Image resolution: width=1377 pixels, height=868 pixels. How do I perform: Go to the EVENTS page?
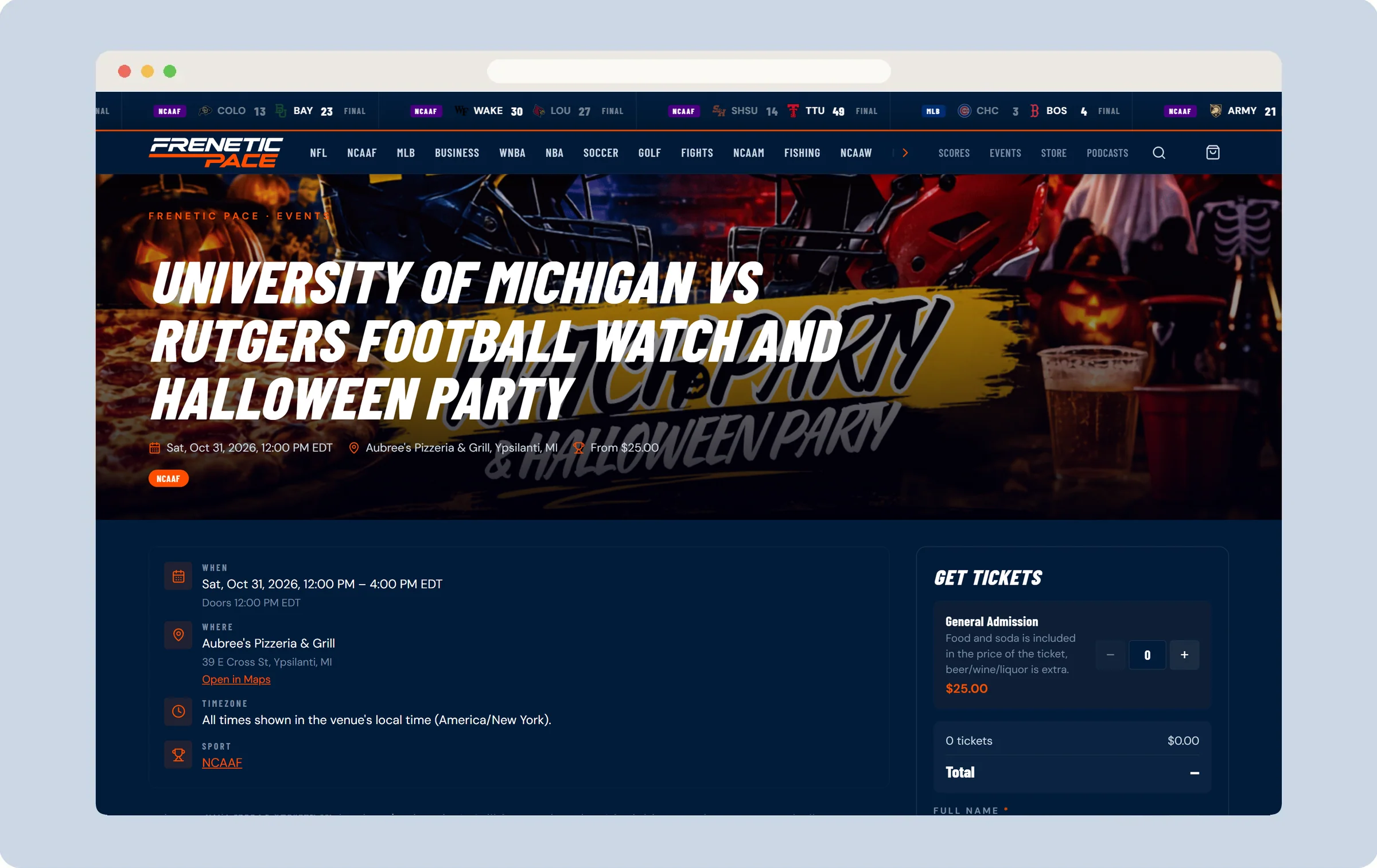tap(1005, 153)
